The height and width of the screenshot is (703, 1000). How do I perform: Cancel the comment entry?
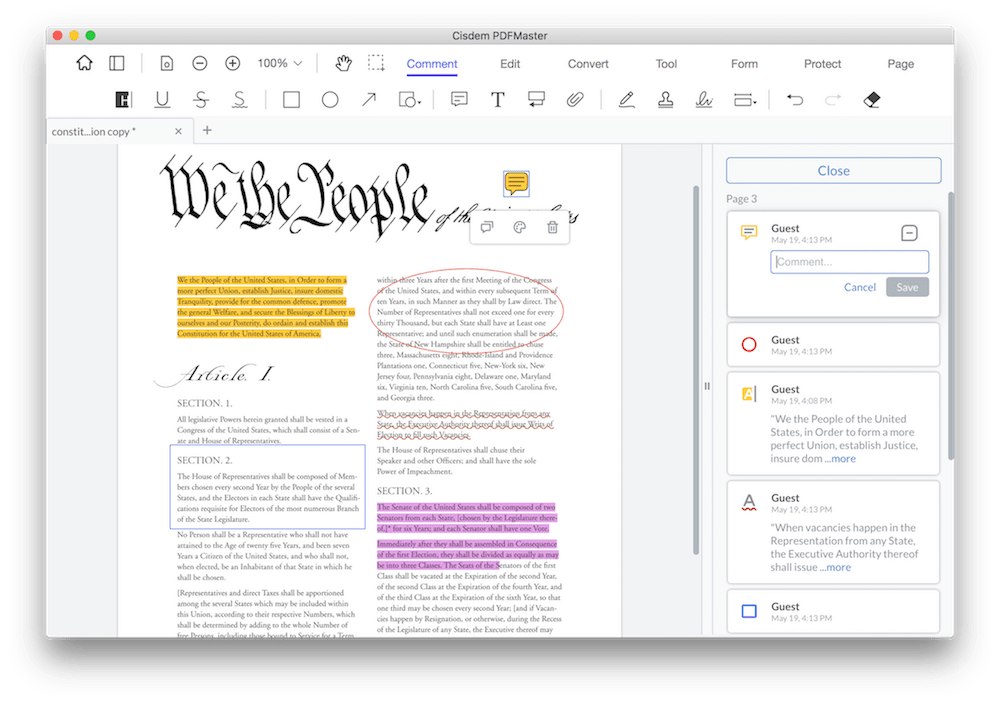[860, 287]
